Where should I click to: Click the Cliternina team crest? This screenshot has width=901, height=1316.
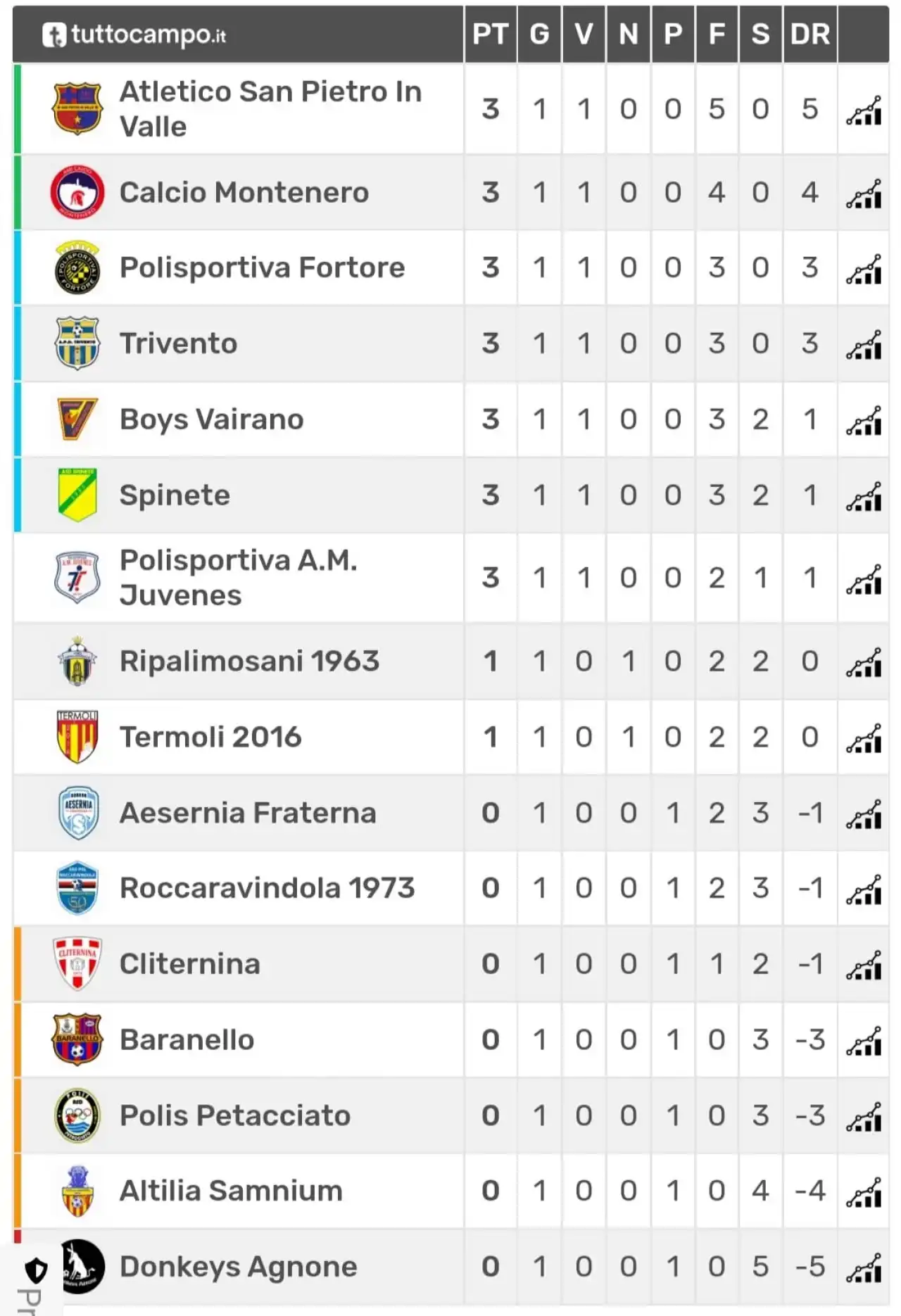pyautogui.click(x=77, y=963)
